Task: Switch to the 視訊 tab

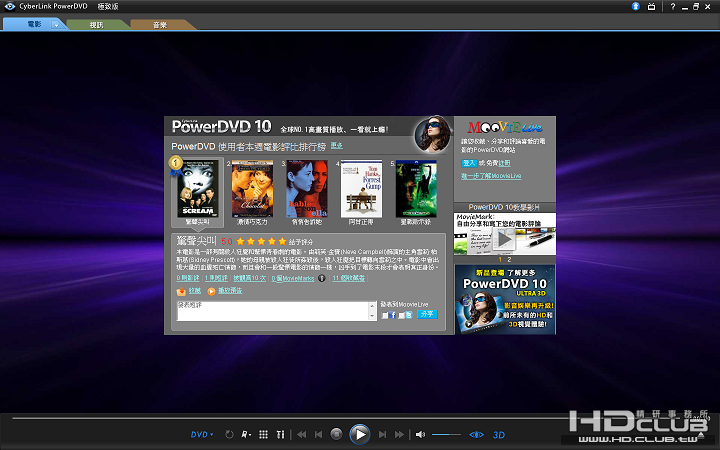Action: point(96,21)
